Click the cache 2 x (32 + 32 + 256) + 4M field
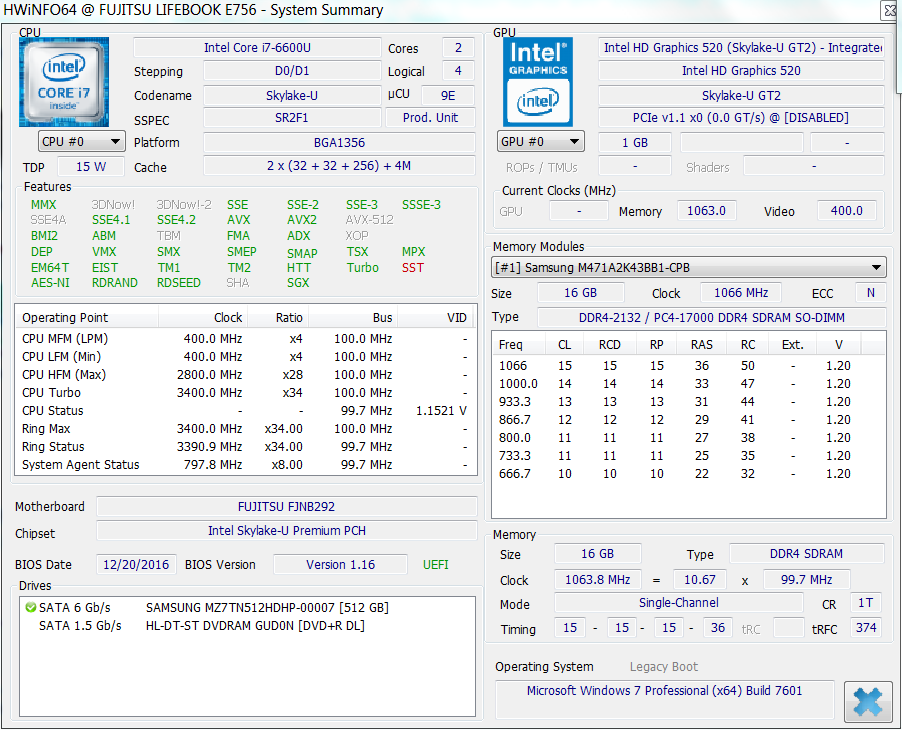The width and height of the screenshot is (902, 730). [339, 166]
